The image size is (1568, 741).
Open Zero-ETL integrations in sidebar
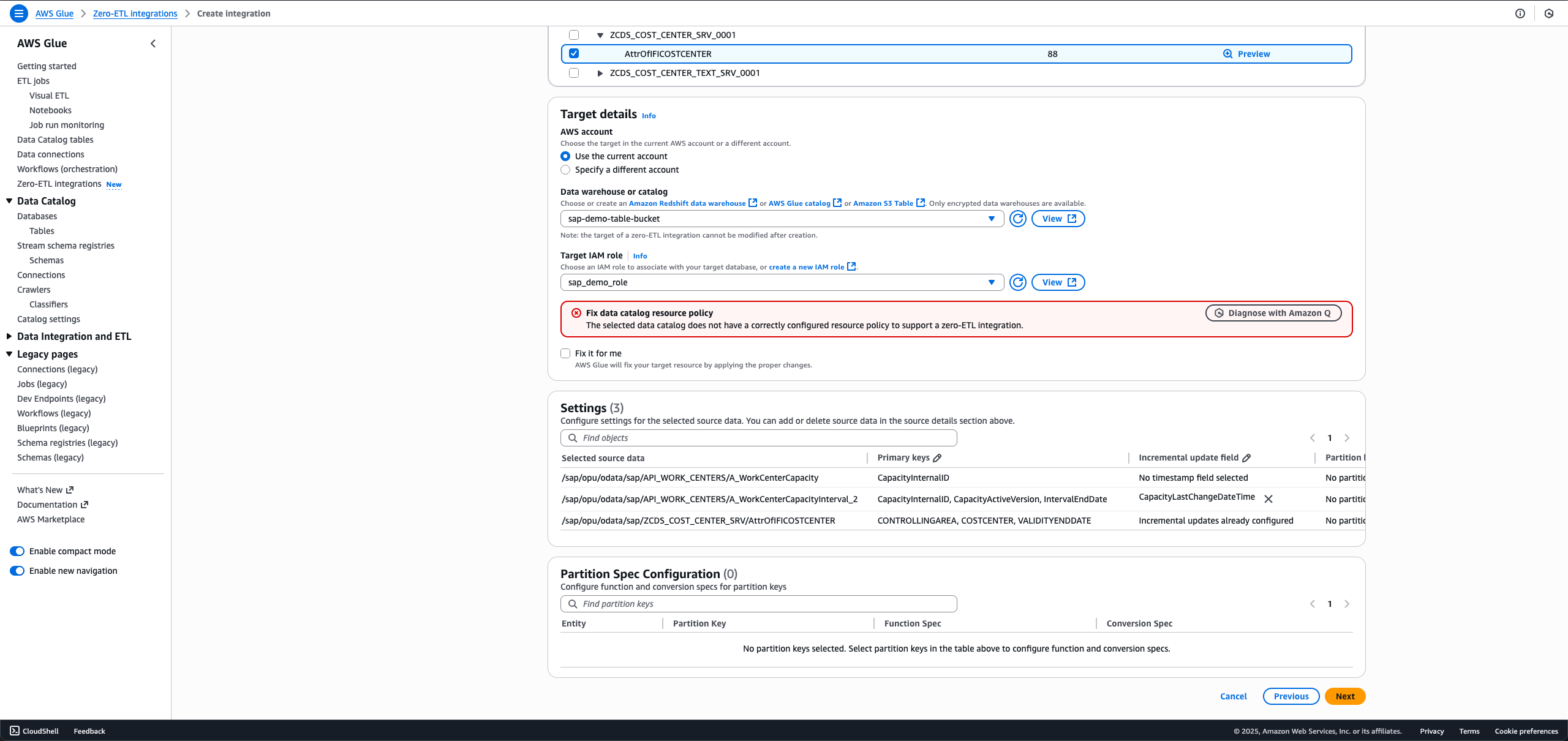tap(59, 184)
